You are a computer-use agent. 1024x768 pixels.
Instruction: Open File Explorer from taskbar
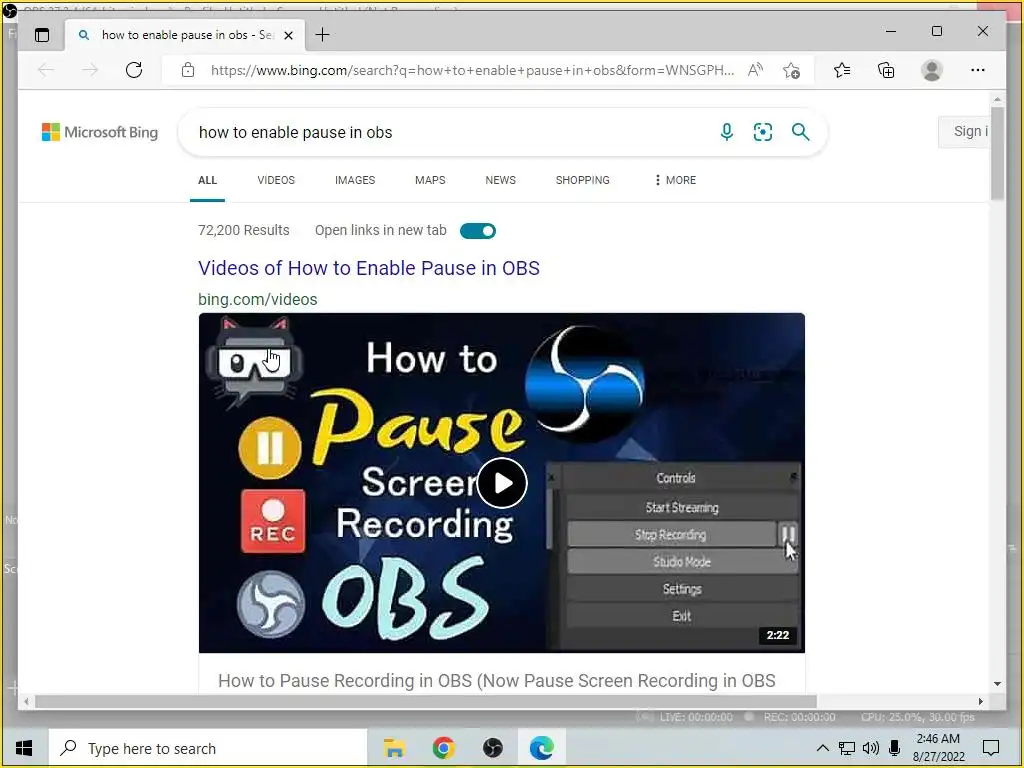point(394,748)
